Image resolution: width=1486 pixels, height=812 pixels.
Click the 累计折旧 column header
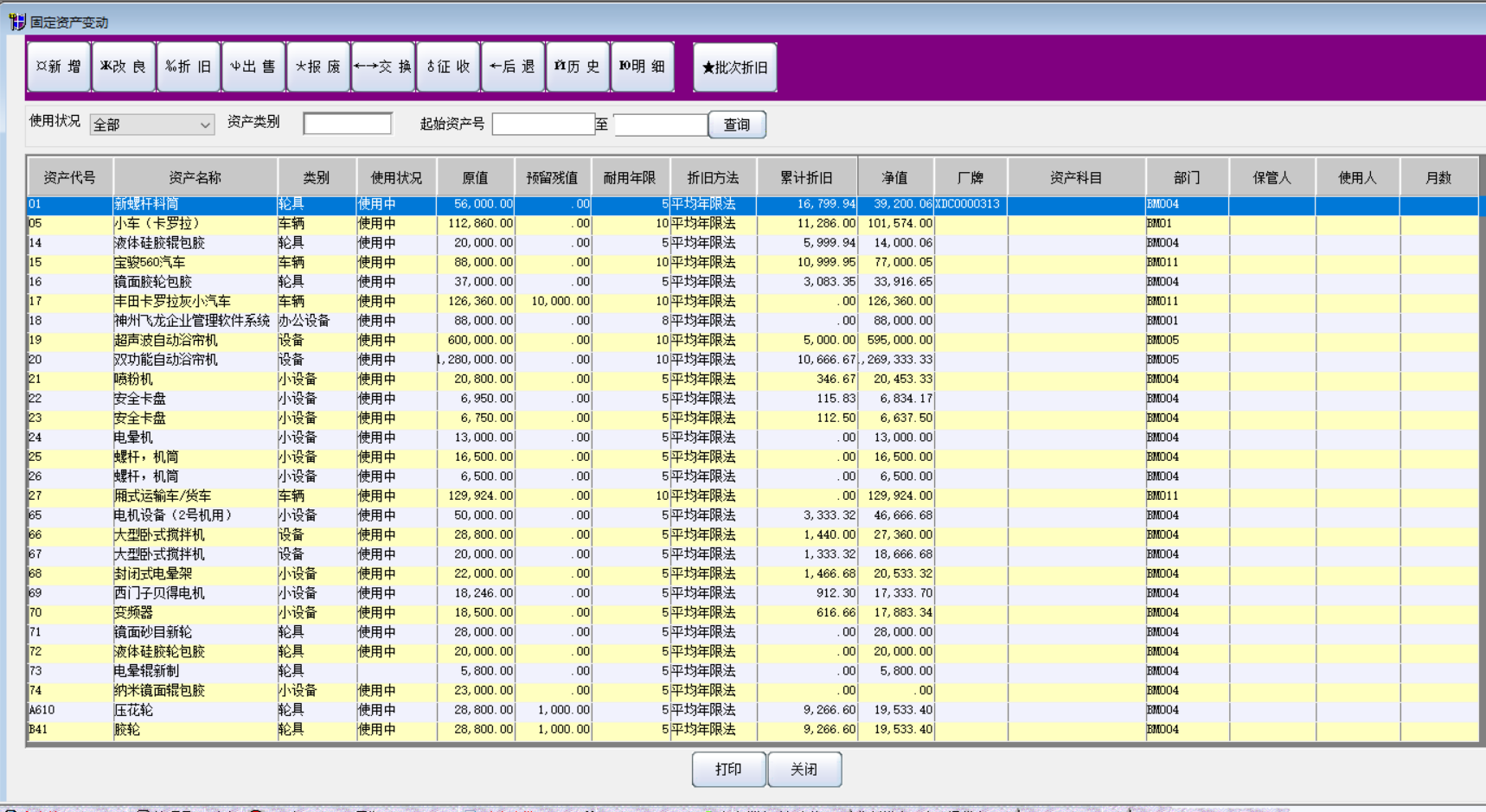coord(806,177)
